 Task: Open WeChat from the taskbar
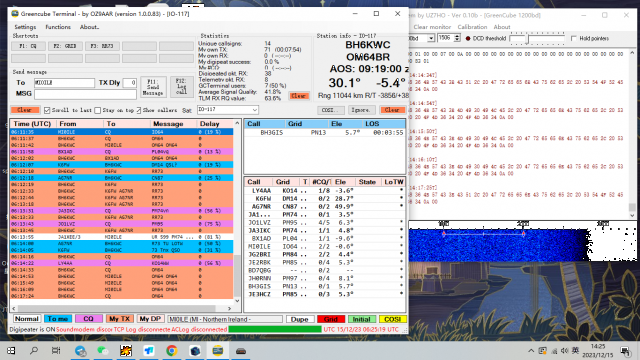click(x=102, y=351)
